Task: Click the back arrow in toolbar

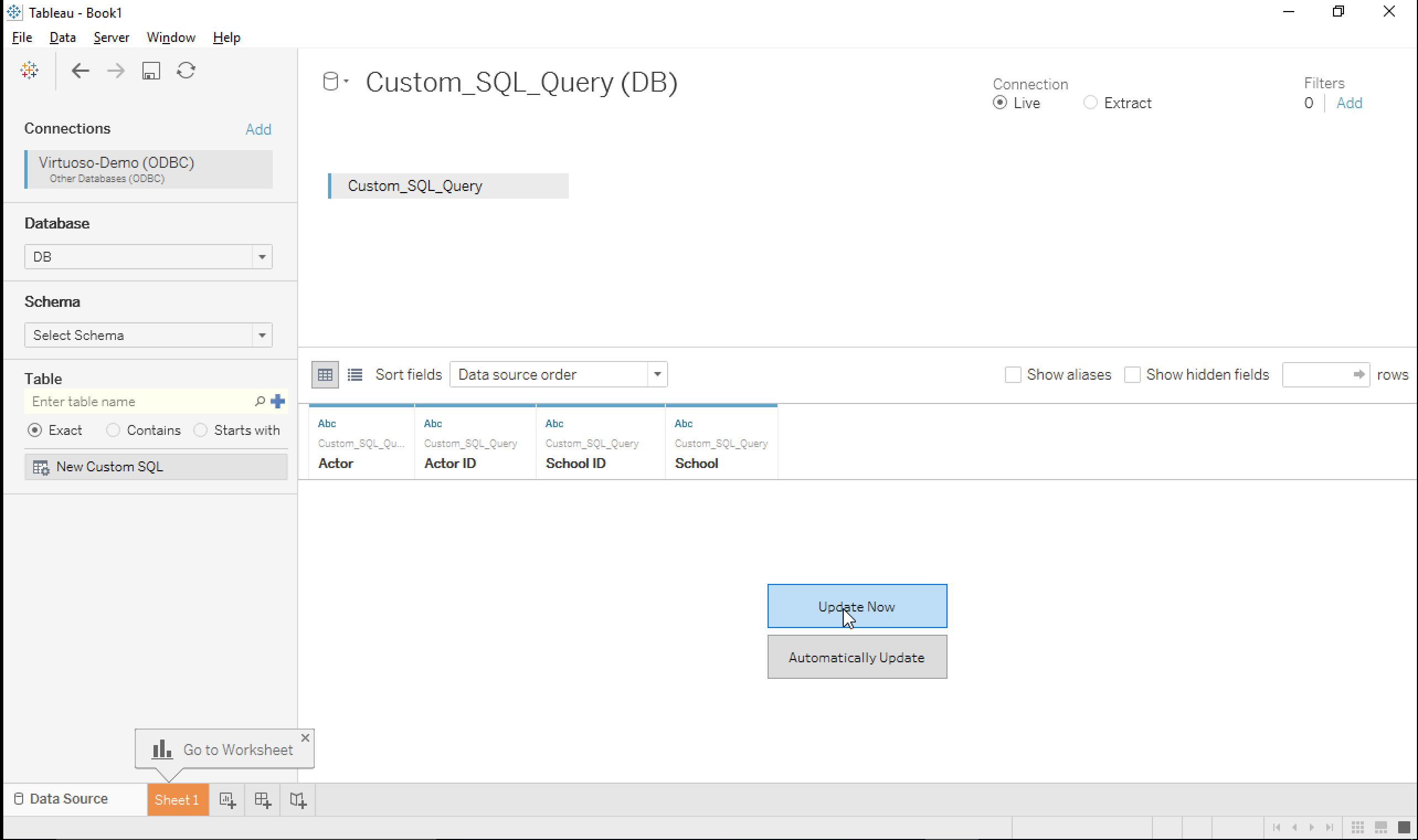Action: click(x=81, y=71)
